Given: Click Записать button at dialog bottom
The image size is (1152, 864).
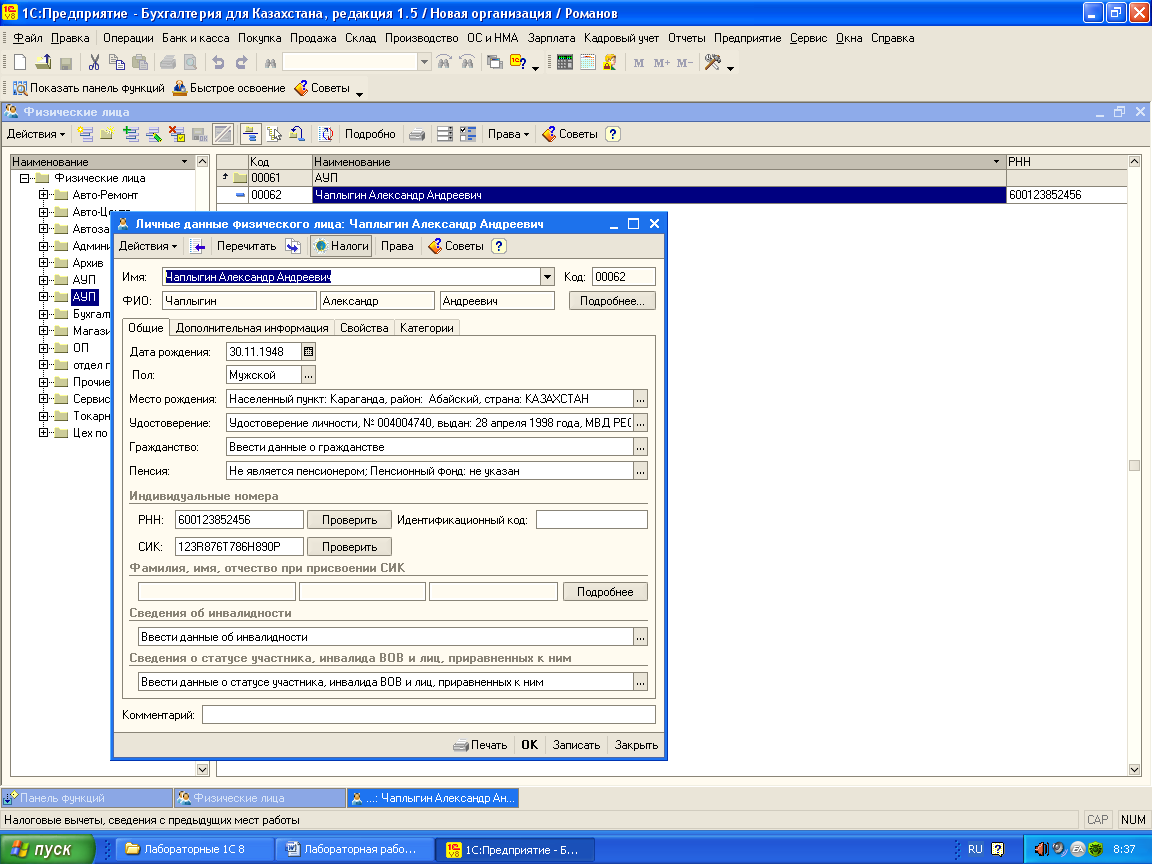Looking at the screenshot, I should click(576, 745).
